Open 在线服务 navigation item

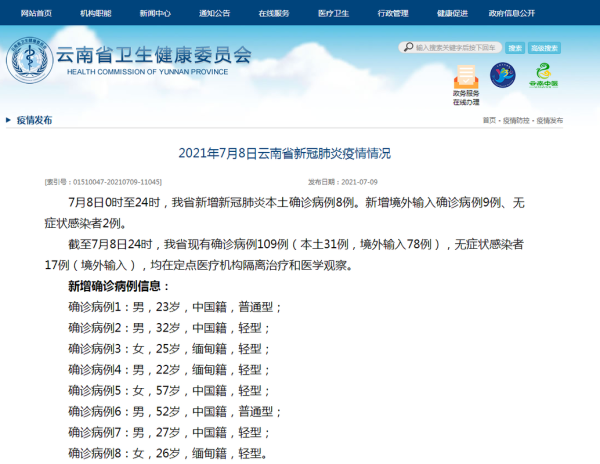(x=273, y=14)
